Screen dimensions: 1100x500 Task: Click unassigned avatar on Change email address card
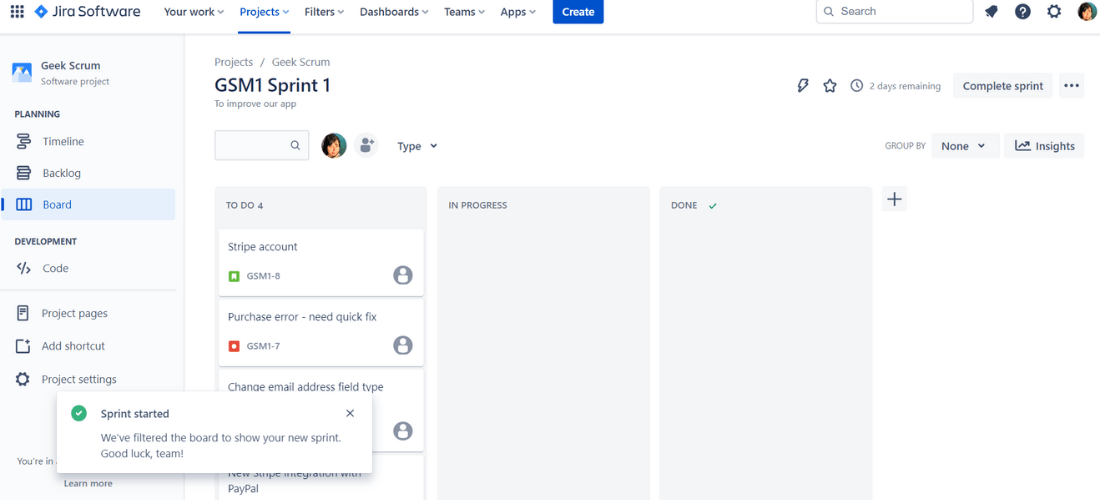(x=403, y=431)
